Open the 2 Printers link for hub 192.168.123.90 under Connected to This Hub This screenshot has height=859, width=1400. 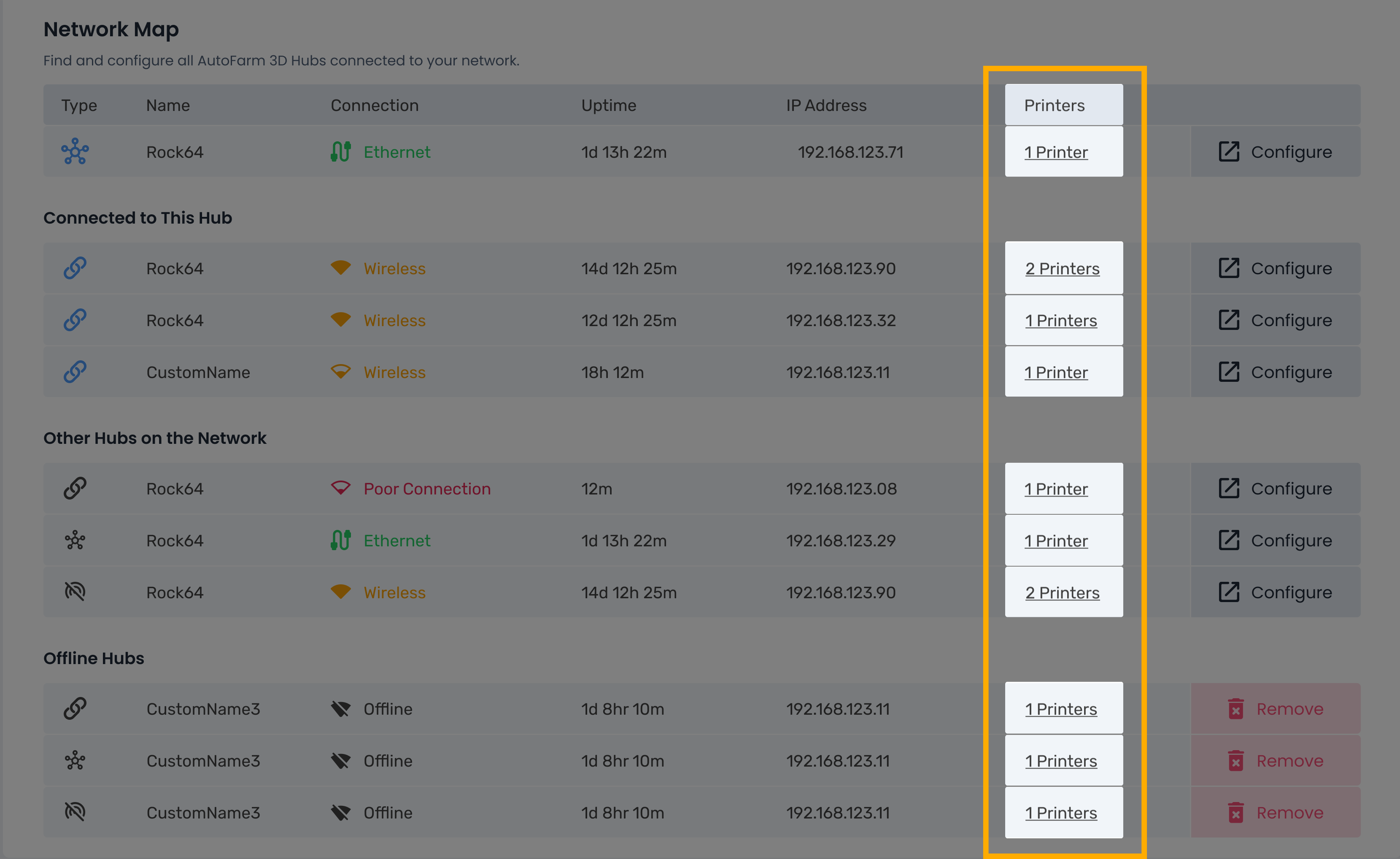pyautogui.click(x=1062, y=268)
